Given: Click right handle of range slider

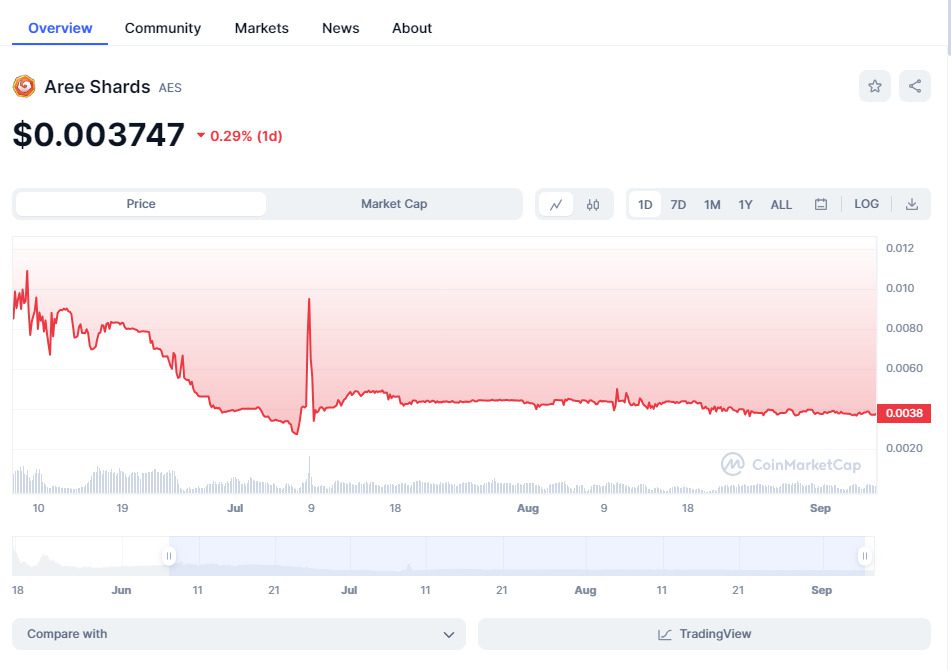Looking at the screenshot, I should click(x=865, y=556).
